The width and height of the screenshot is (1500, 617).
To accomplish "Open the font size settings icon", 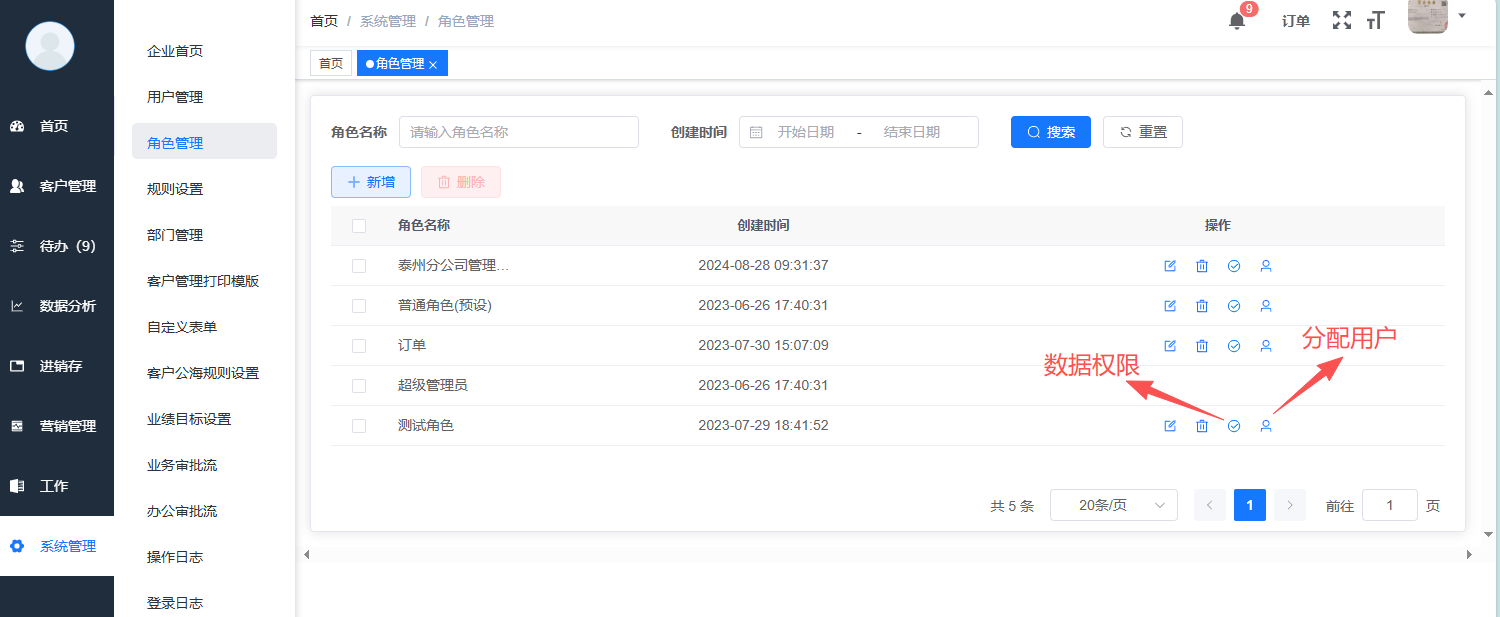I will 1376,20.
